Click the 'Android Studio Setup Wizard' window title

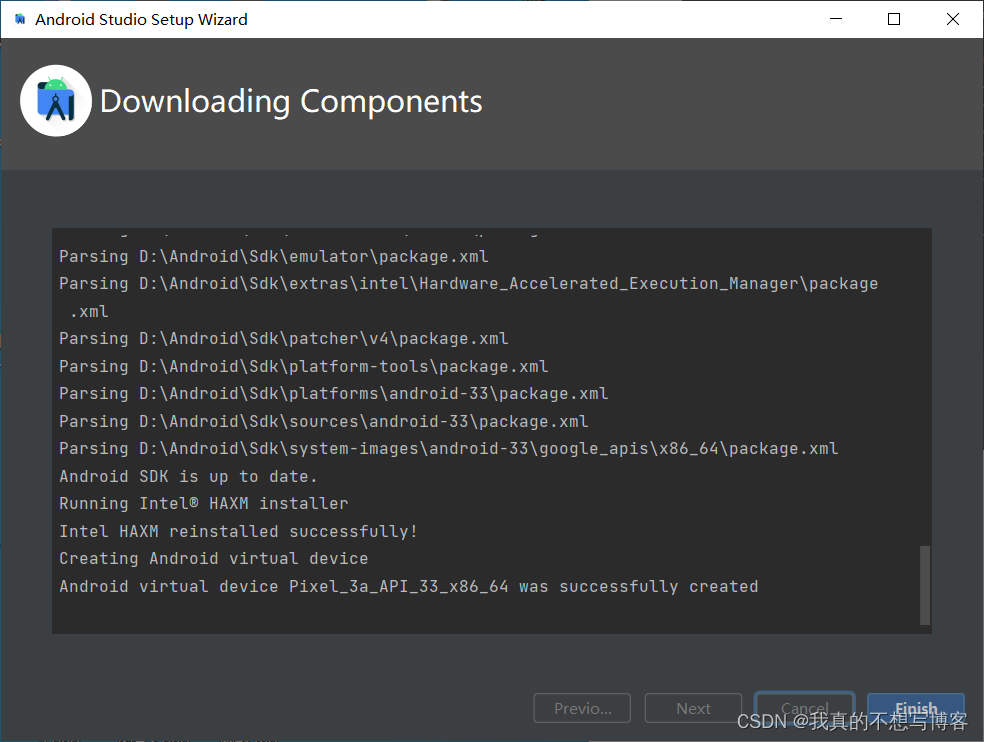tap(141, 19)
